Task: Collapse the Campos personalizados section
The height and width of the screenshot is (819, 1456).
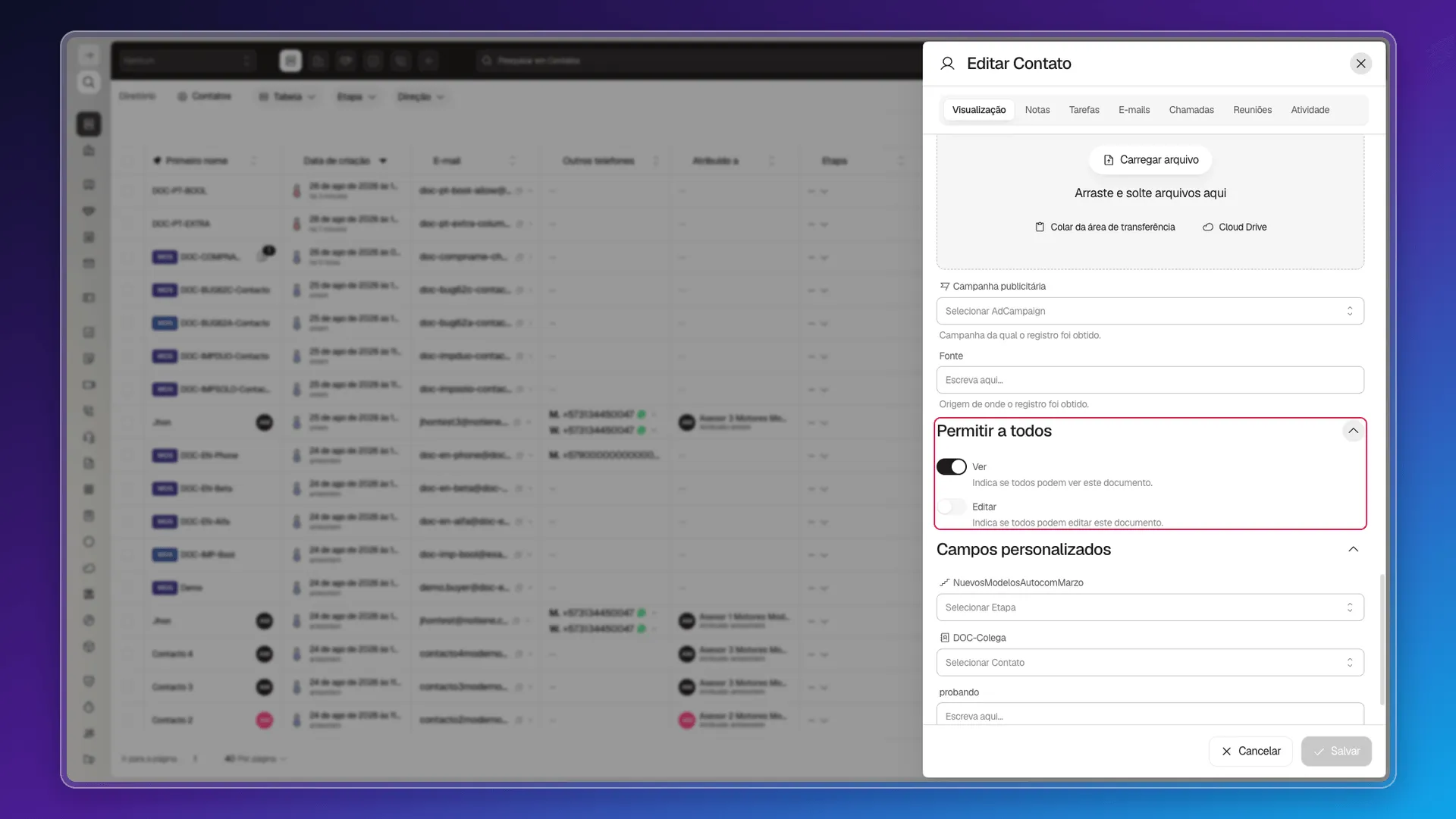Action: click(1353, 550)
